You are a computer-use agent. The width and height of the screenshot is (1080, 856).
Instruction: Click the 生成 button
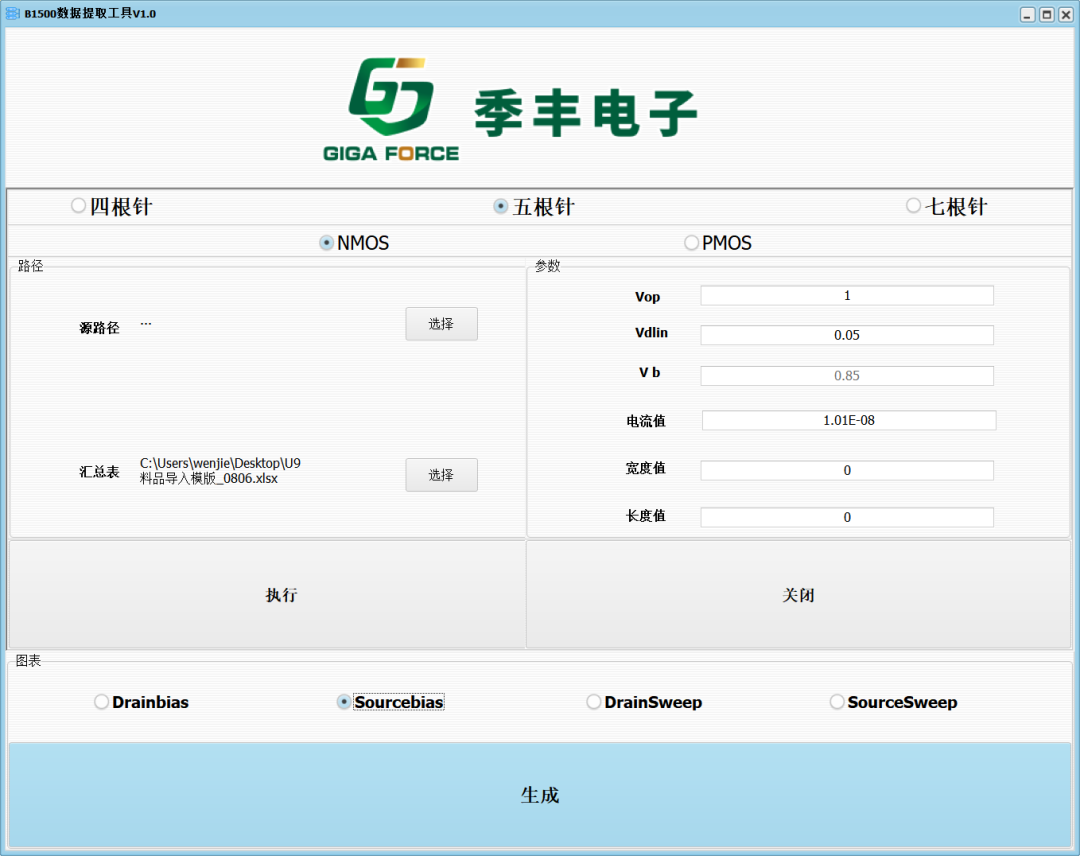pos(540,795)
